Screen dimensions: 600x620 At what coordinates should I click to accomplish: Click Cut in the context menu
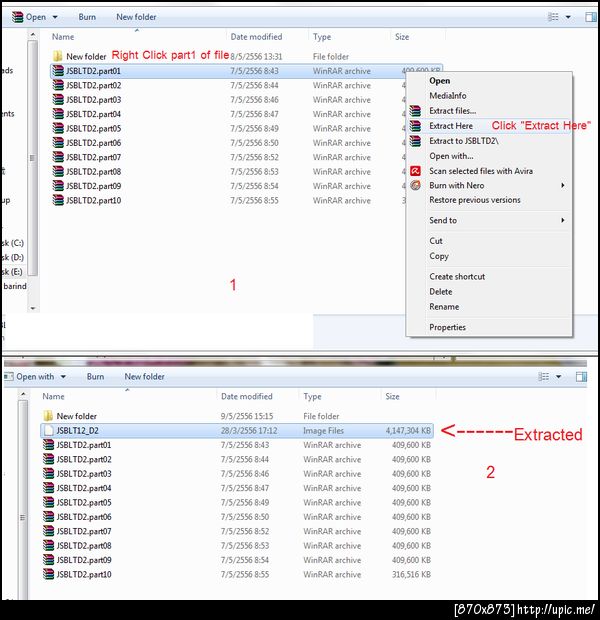pos(436,241)
